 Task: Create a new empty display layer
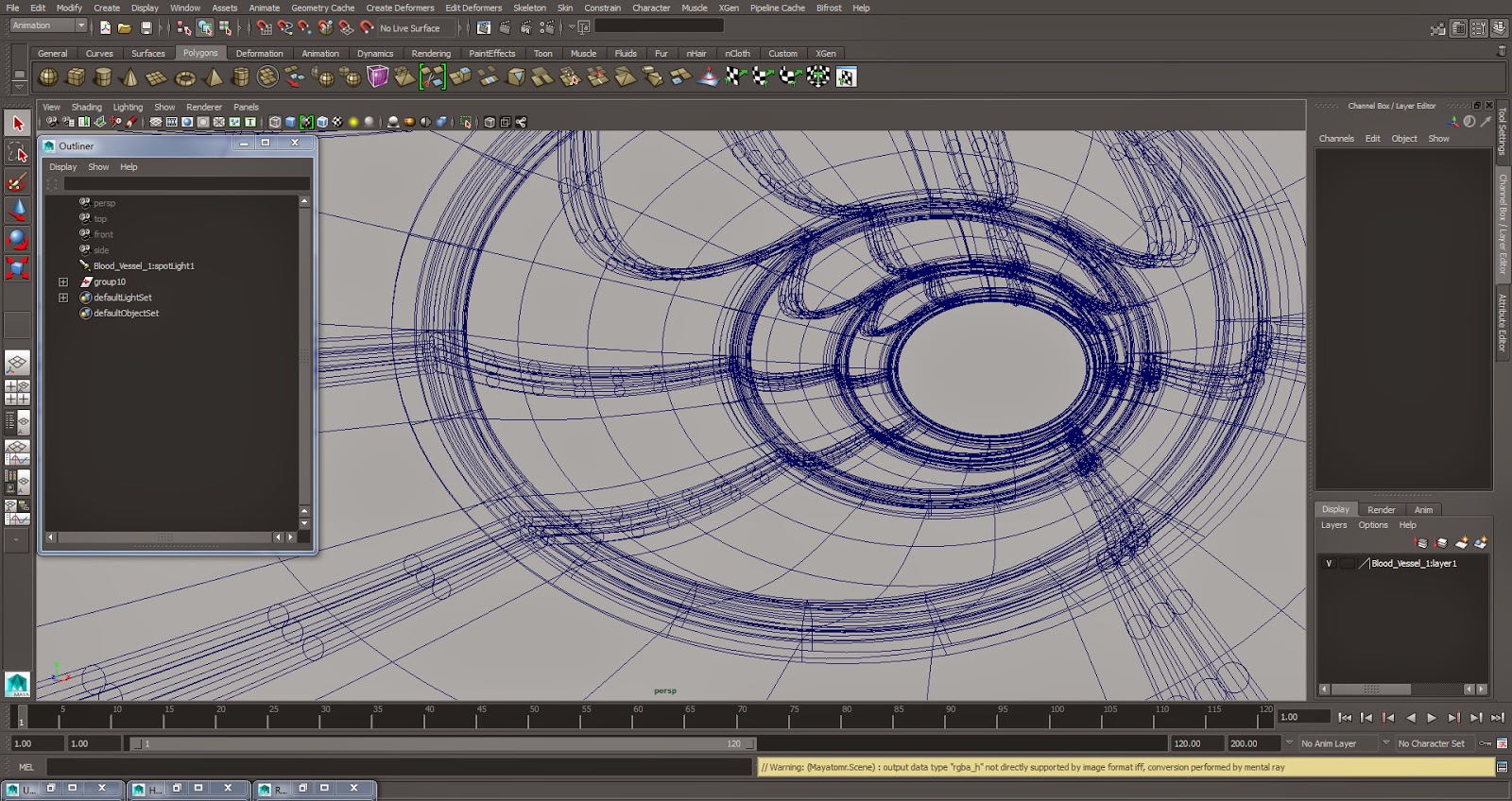coord(1461,543)
